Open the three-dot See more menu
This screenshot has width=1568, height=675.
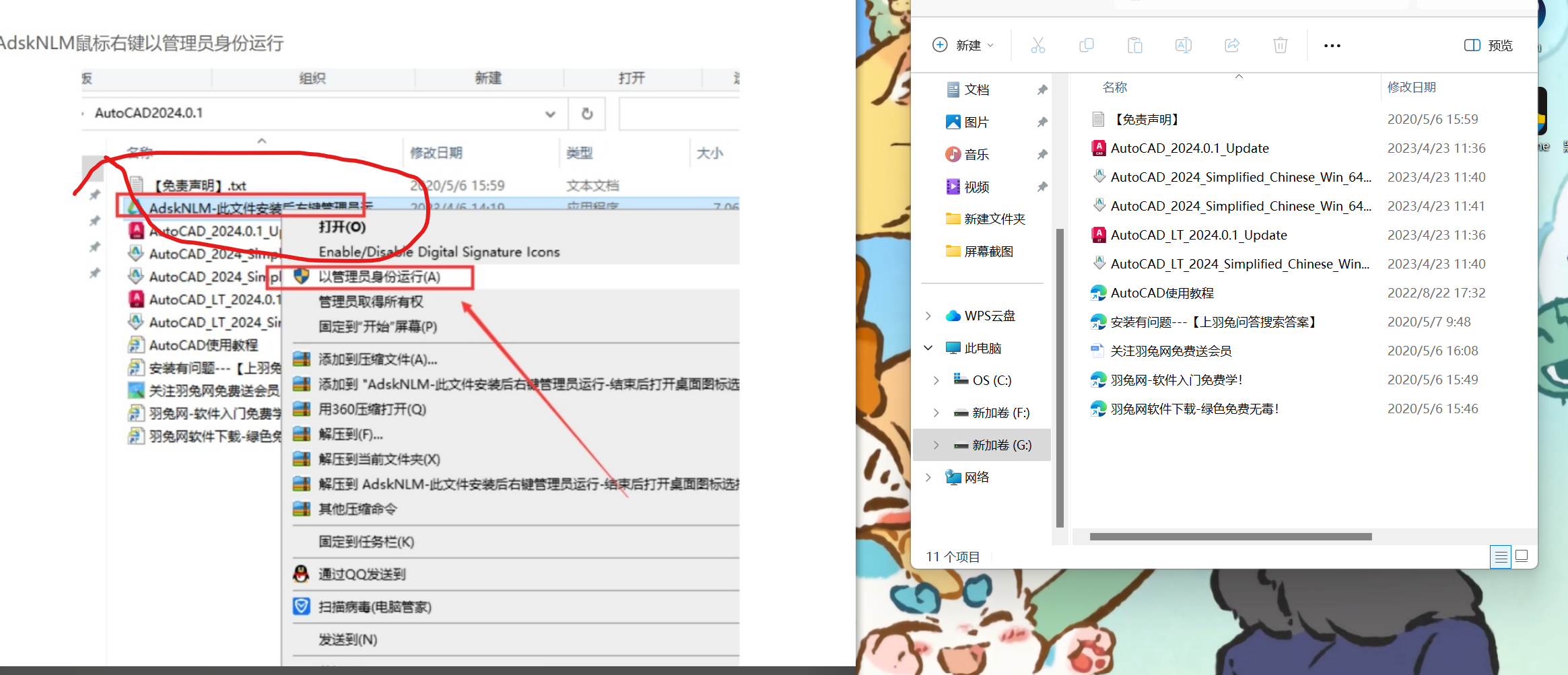click(x=1332, y=46)
